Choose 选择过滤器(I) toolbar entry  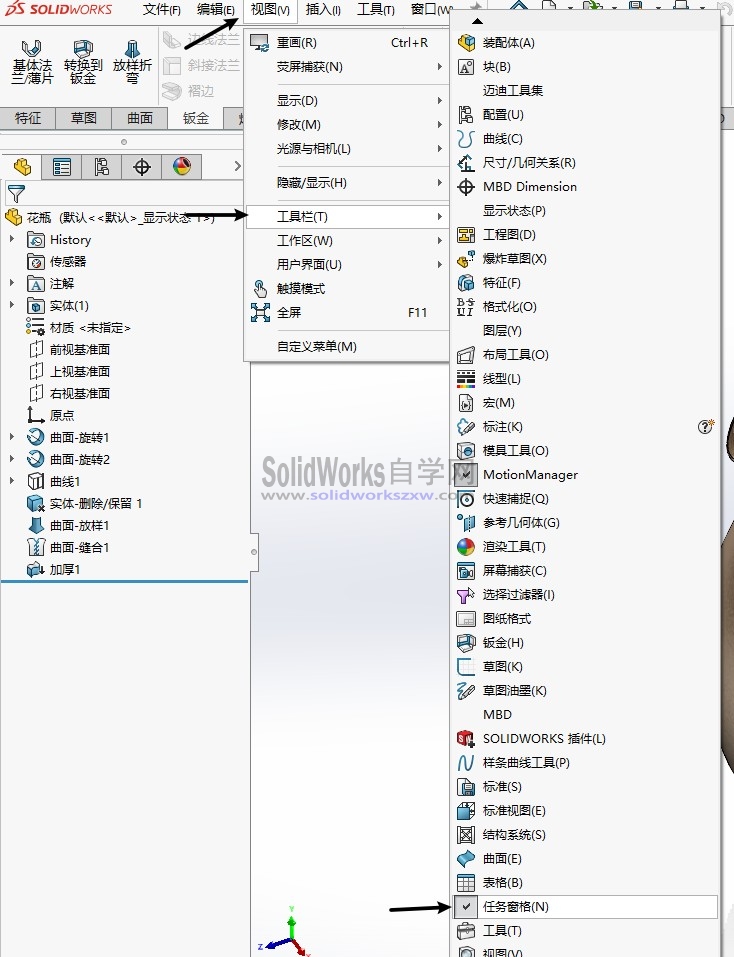coord(585,594)
